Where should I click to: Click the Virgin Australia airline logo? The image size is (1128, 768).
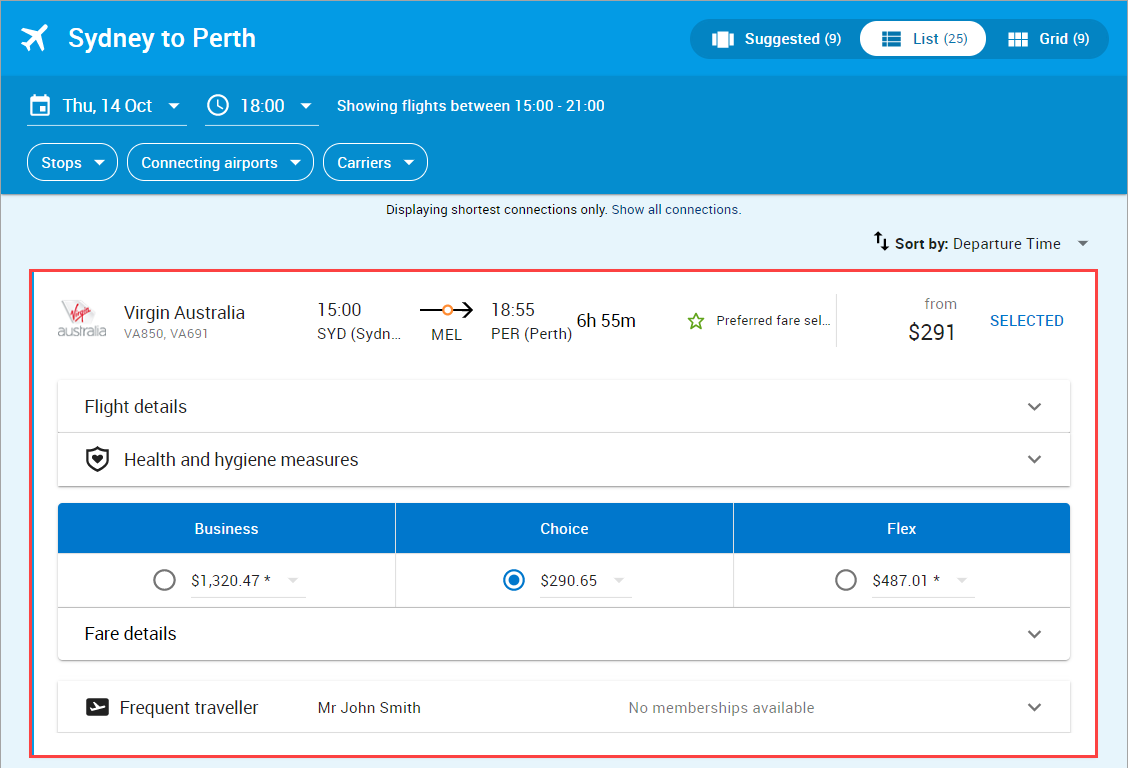point(82,320)
